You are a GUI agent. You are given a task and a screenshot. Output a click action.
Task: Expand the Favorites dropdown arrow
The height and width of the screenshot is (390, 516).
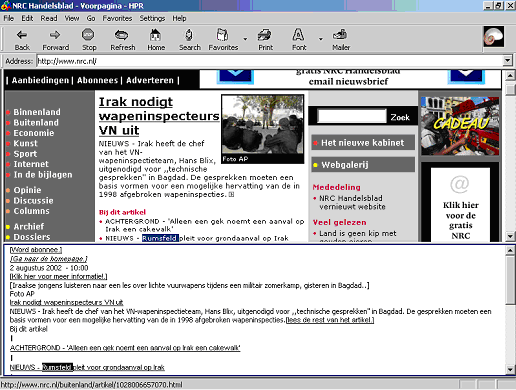tap(245, 39)
